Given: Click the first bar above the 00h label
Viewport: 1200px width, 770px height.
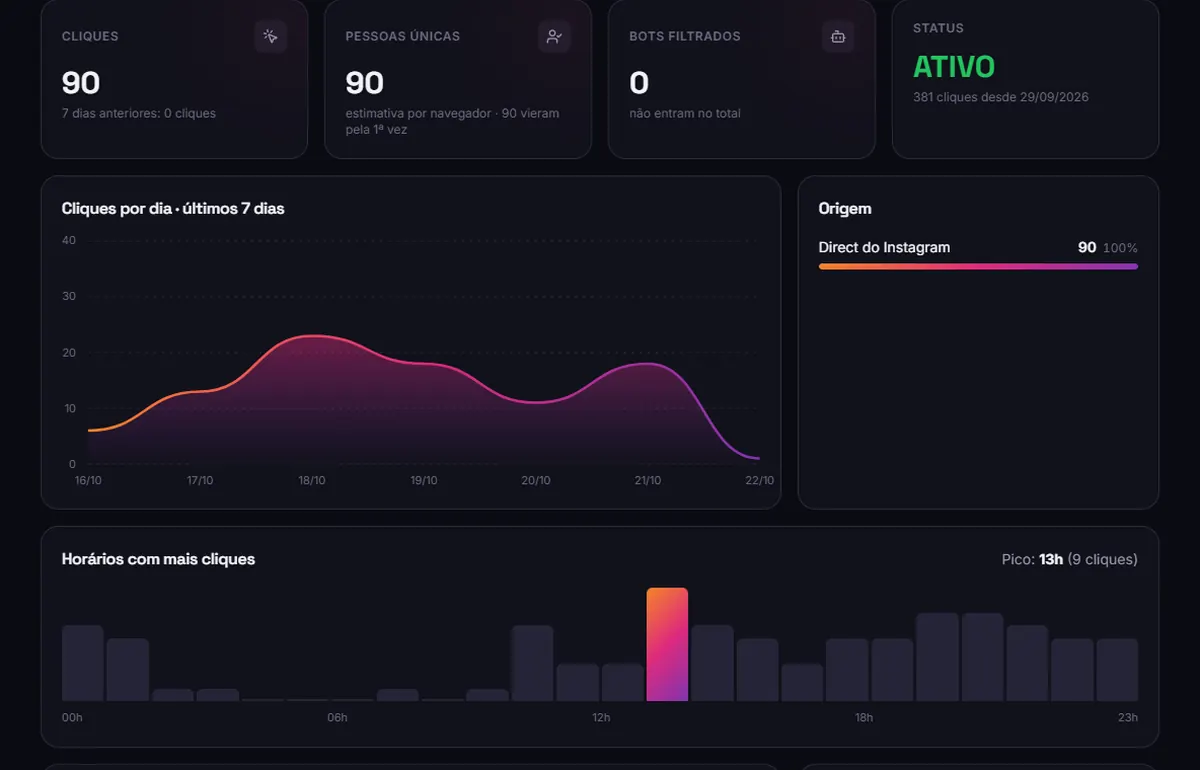Looking at the screenshot, I should click(x=82, y=663).
